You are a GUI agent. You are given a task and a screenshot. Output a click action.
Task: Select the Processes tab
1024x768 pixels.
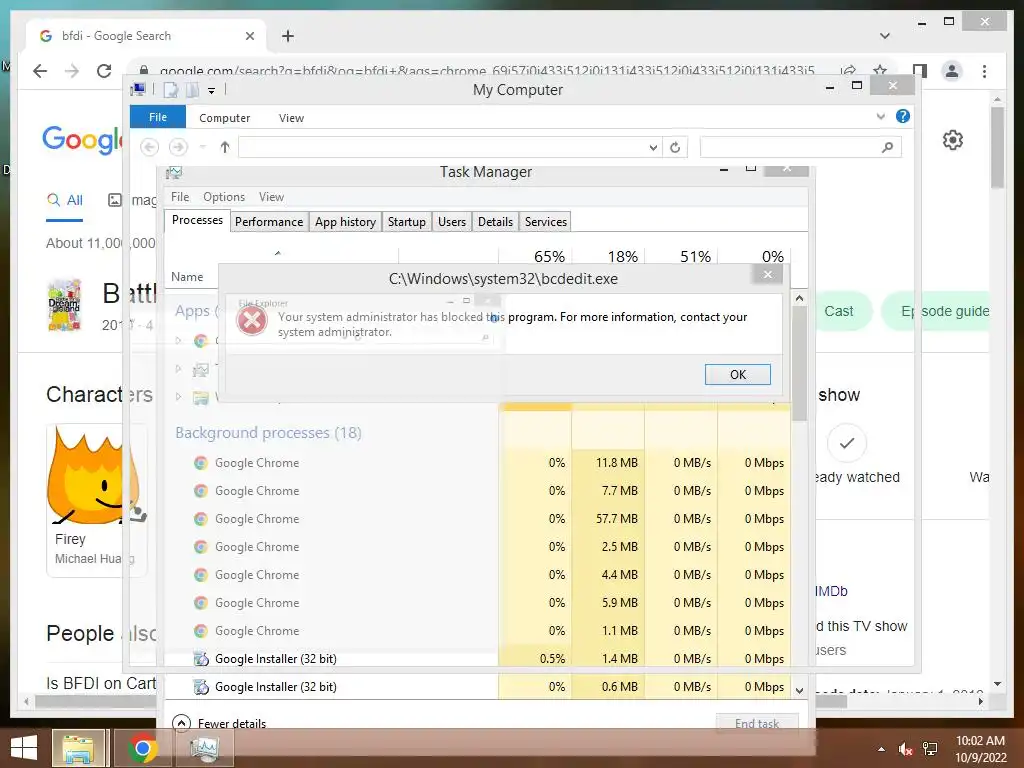click(197, 220)
